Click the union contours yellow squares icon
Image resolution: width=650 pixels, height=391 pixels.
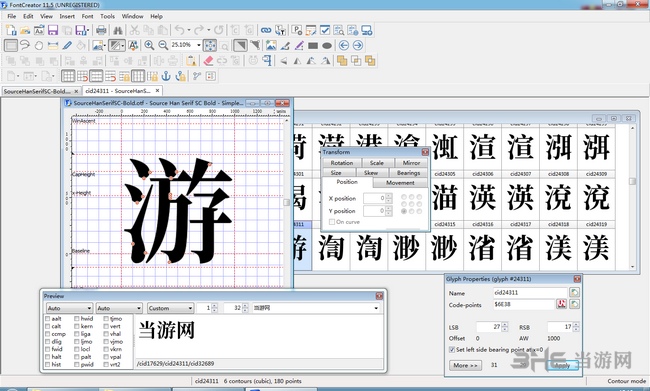pos(342,61)
